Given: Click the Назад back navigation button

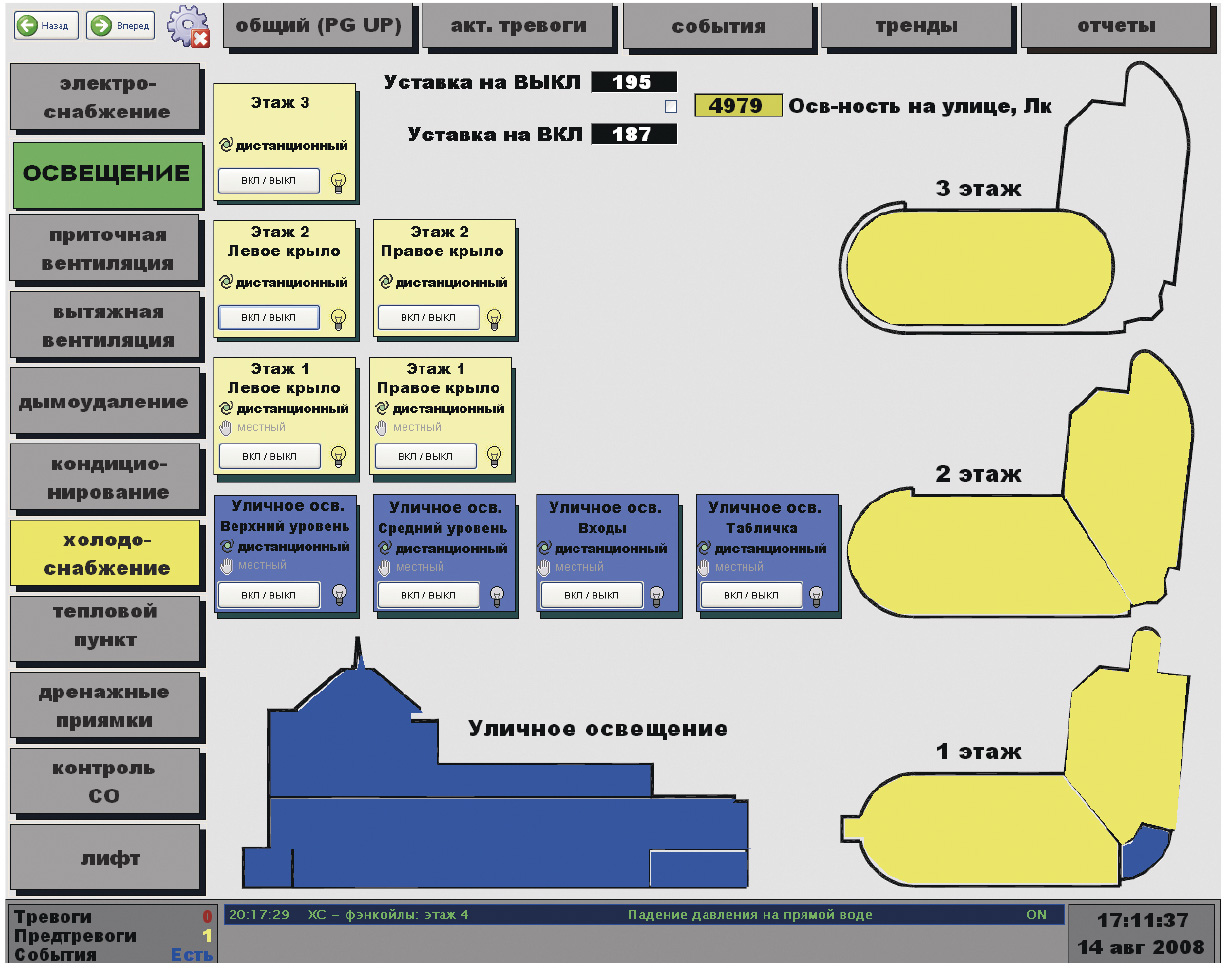Looking at the screenshot, I should (x=46, y=27).
